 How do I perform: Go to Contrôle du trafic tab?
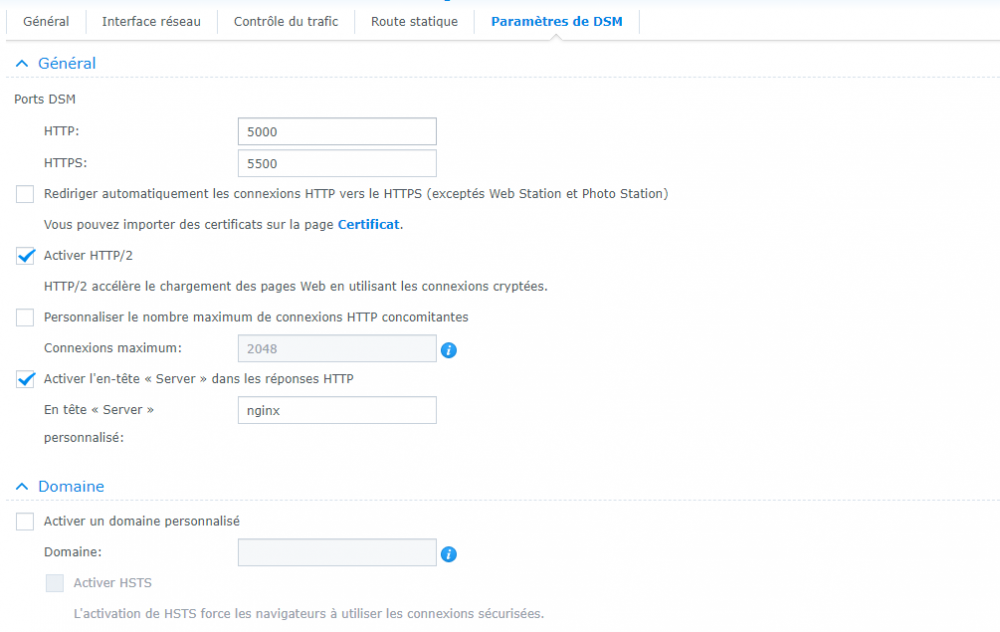286,21
